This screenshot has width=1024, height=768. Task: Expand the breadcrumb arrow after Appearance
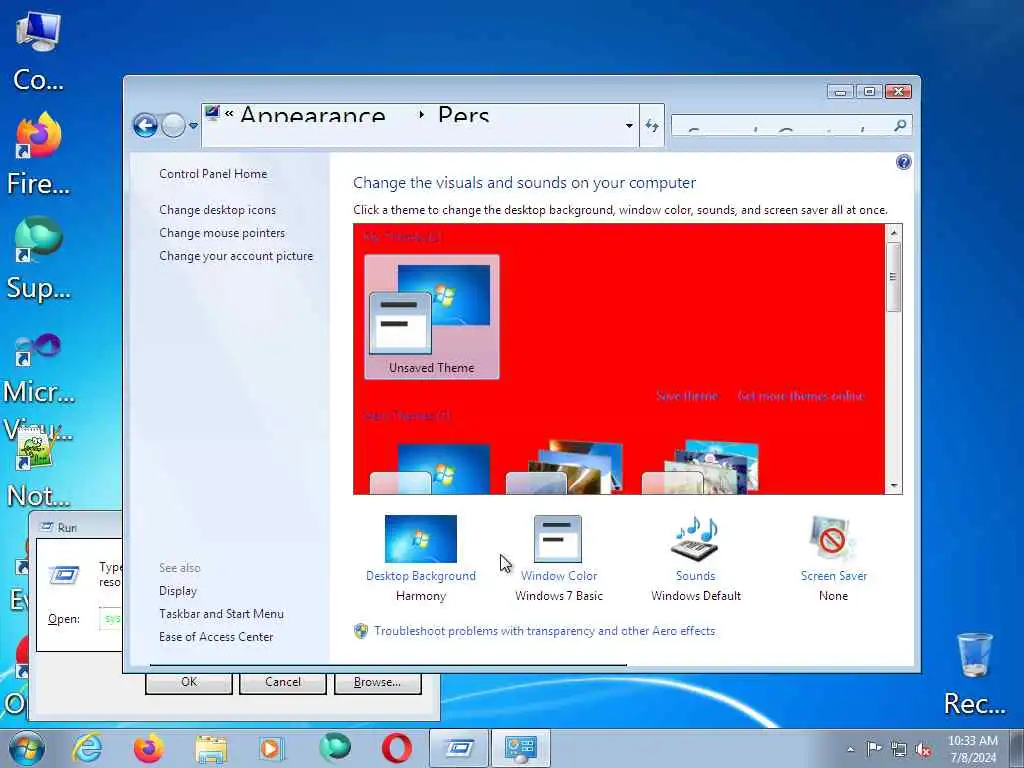pos(421,115)
